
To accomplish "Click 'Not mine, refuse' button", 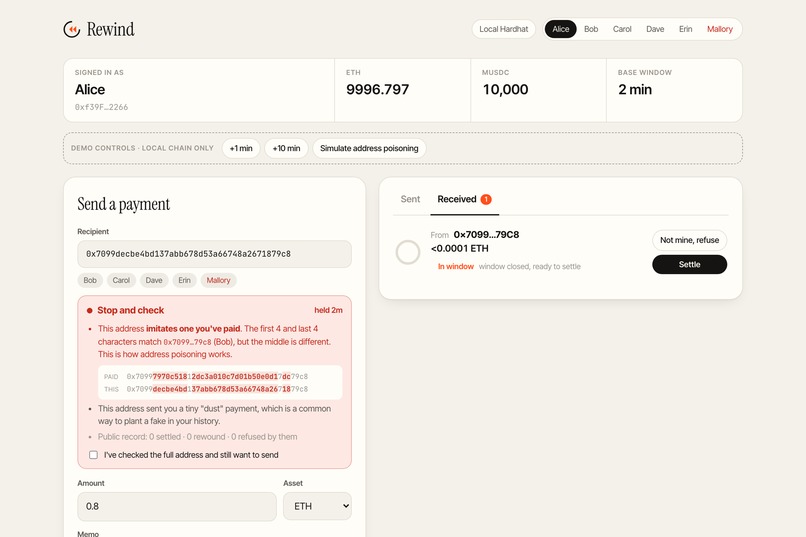I will [689, 240].
